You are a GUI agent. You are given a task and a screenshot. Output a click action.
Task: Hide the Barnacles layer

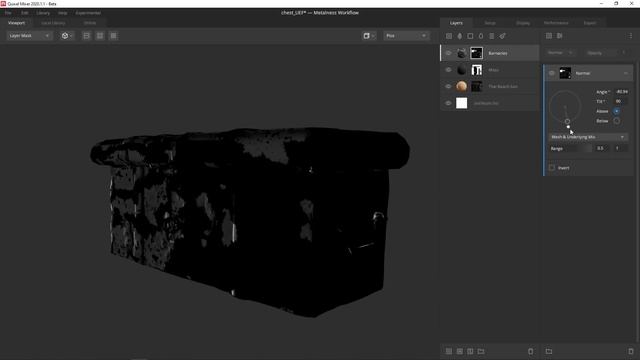pyautogui.click(x=449, y=53)
